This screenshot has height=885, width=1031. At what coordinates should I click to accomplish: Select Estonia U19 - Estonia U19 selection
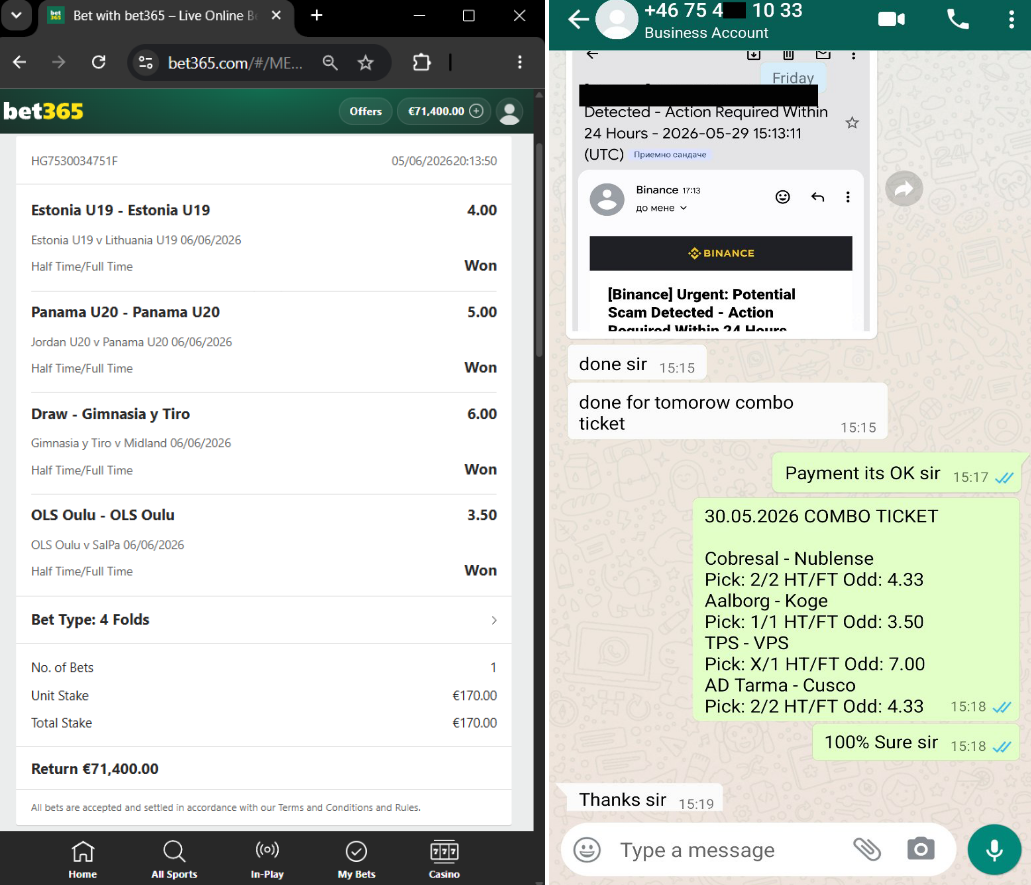tap(120, 210)
